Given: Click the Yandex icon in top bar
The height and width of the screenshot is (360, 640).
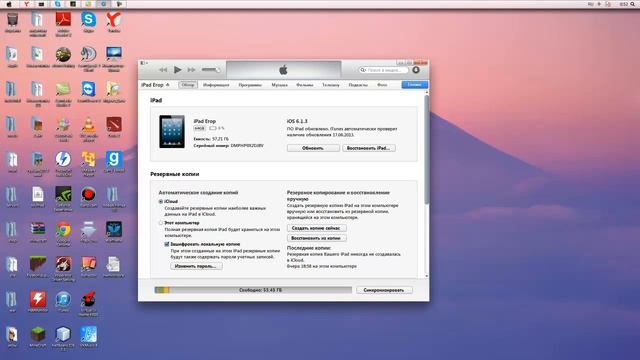Looking at the screenshot, I should point(26,4).
